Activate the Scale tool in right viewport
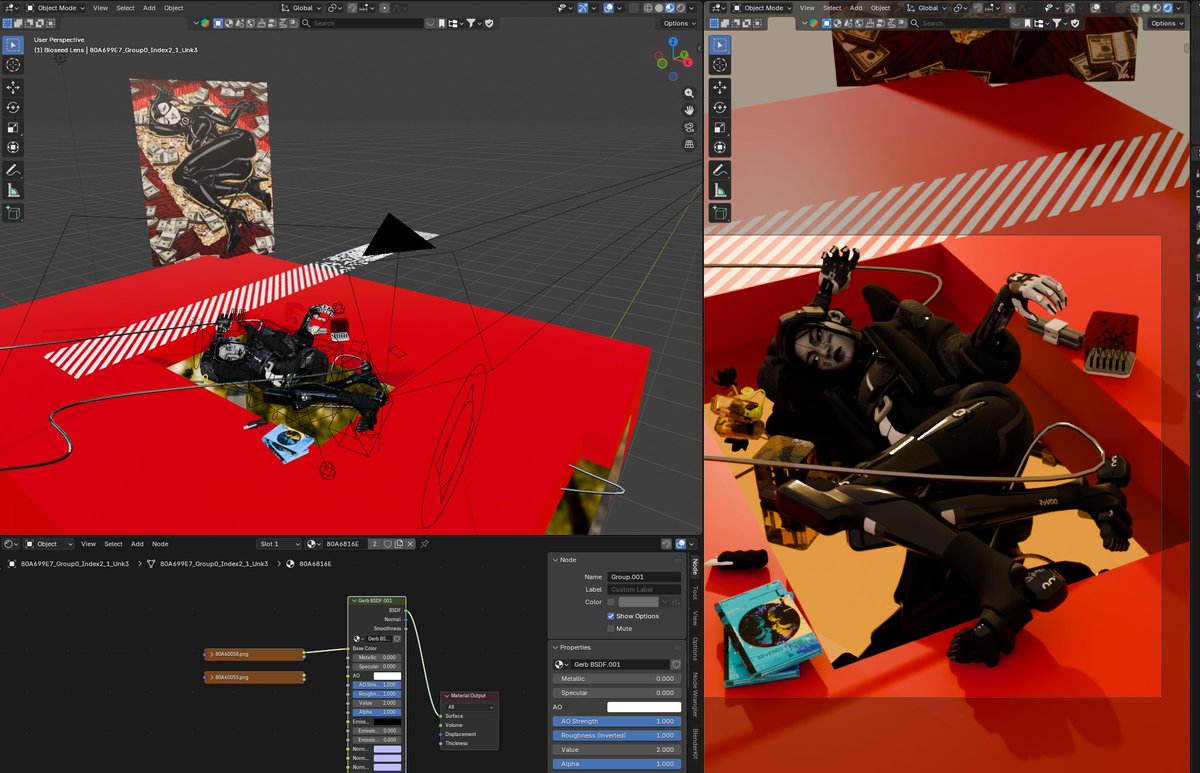Image resolution: width=1200 pixels, height=773 pixels. [x=720, y=128]
